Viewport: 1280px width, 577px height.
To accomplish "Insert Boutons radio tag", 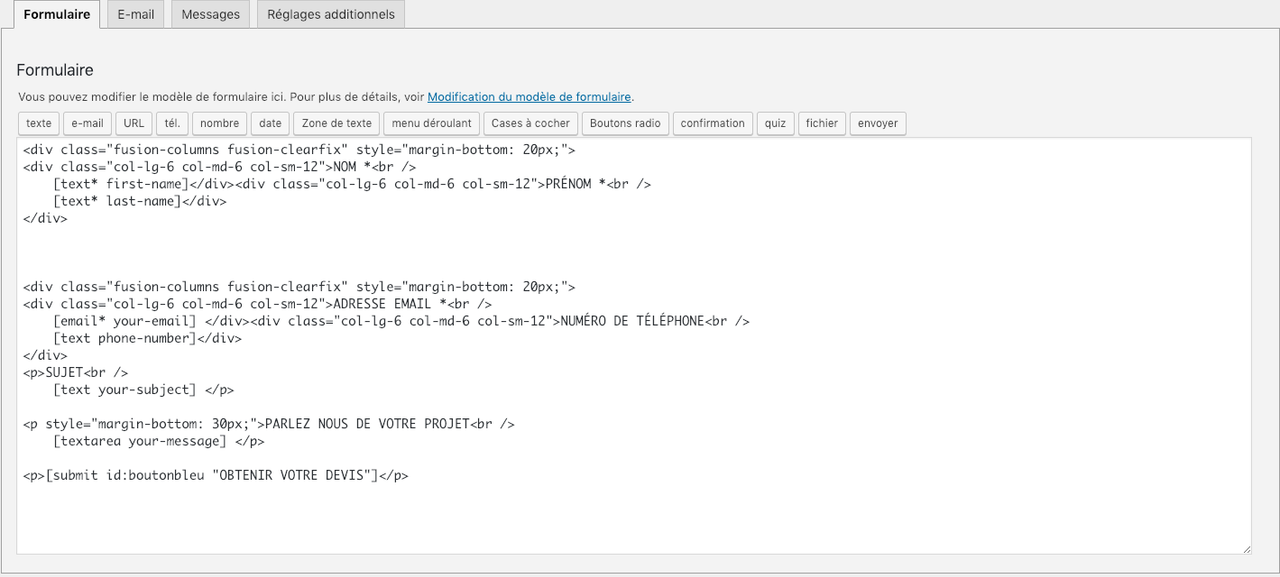I will pyautogui.click(x=626, y=123).
